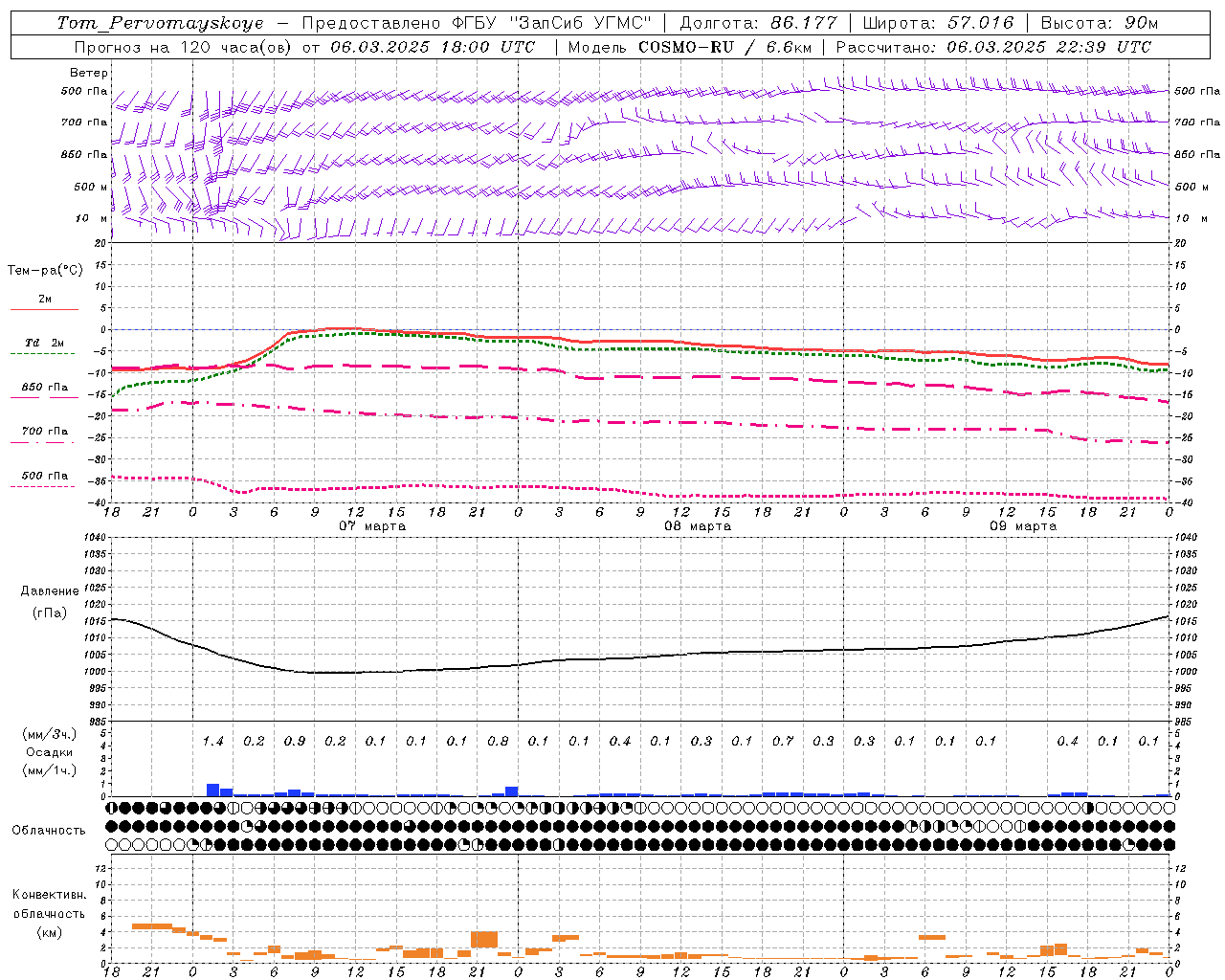Screen dimensions: 1225x980
Task: Click the '1.4' three-hour precipitation value
Action: point(213,742)
